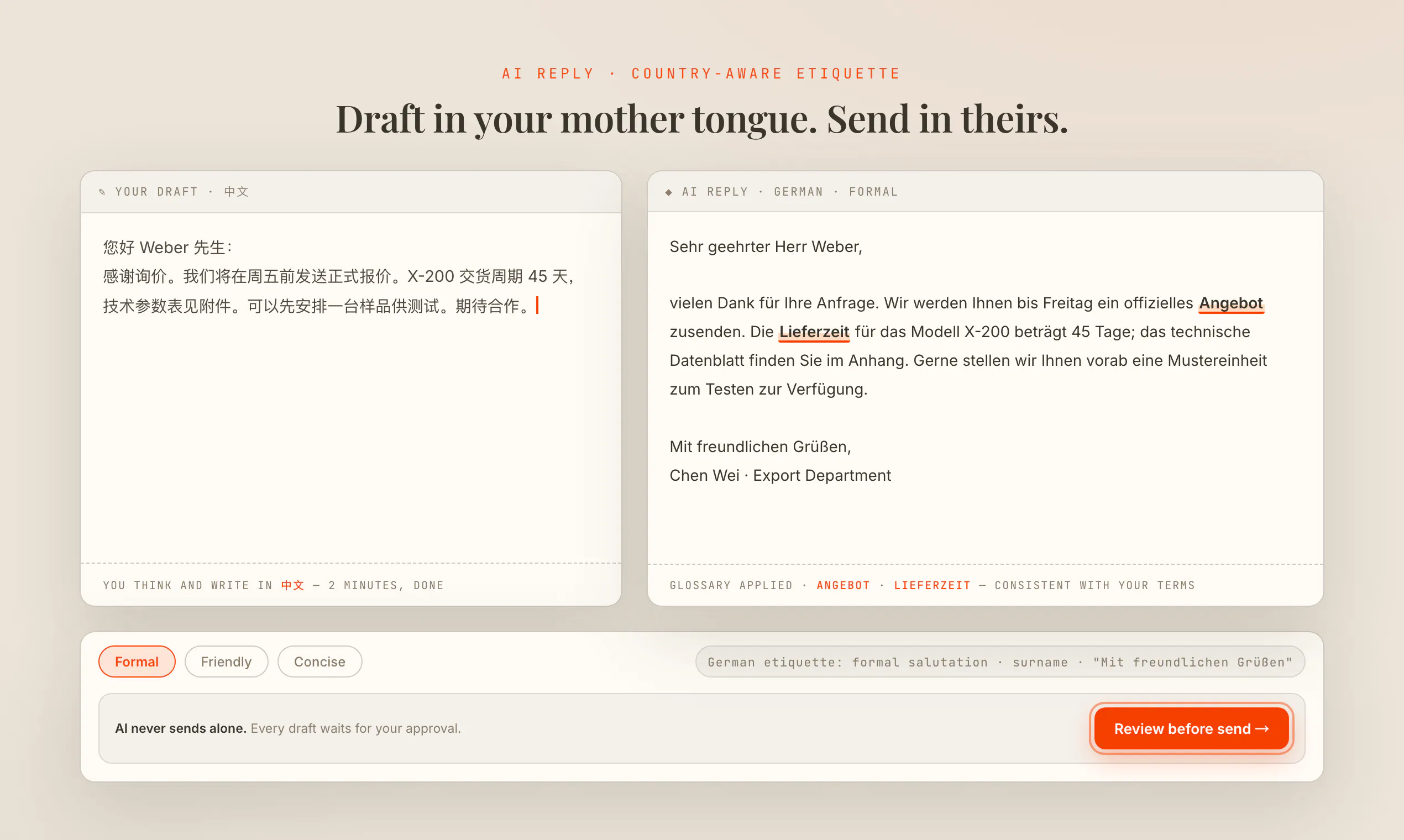Click the AI never sends alone notice
Viewport: 1404px width, 840px height.
[x=181, y=728]
